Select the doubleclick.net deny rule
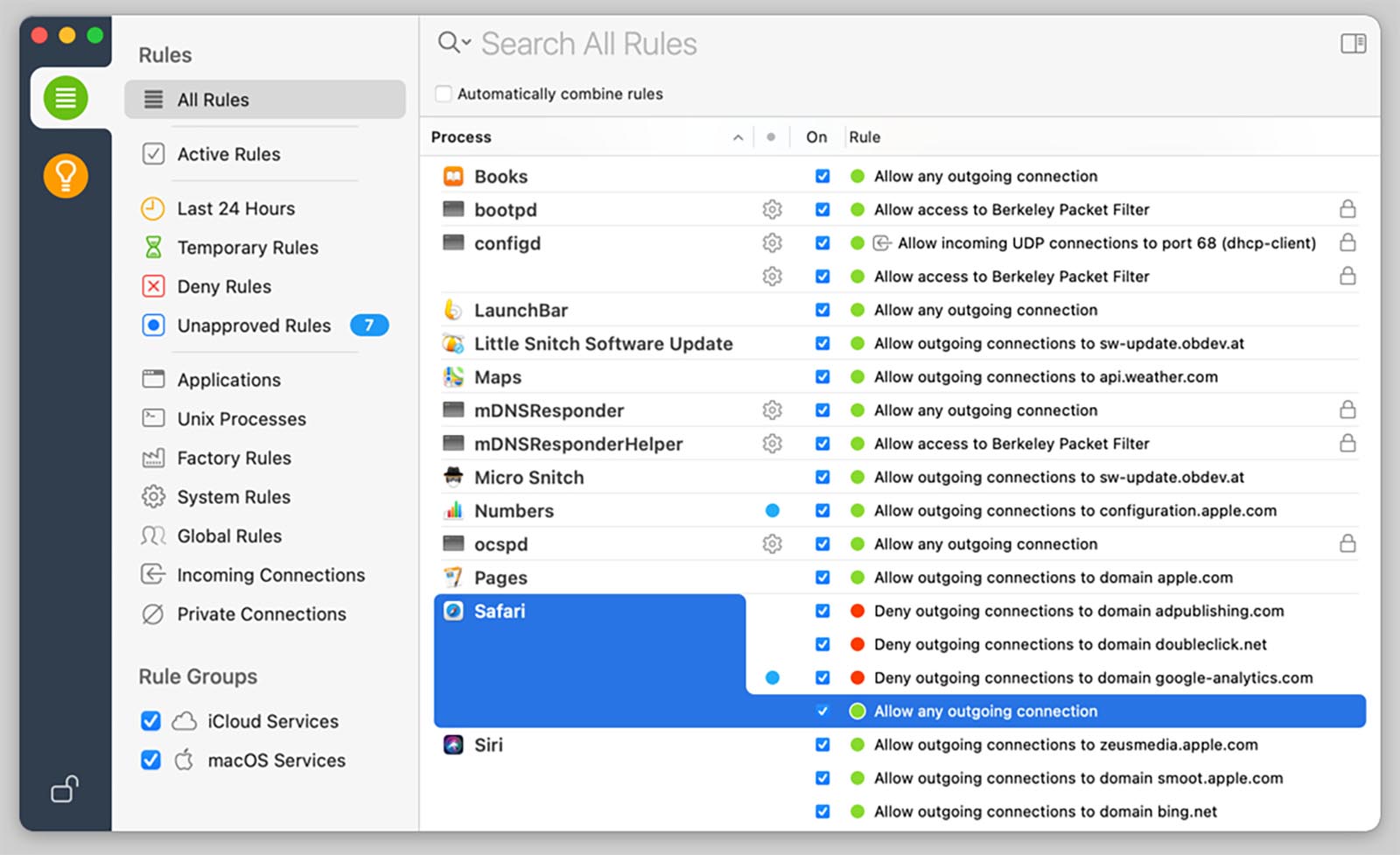The image size is (1400, 855). [1069, 645]
